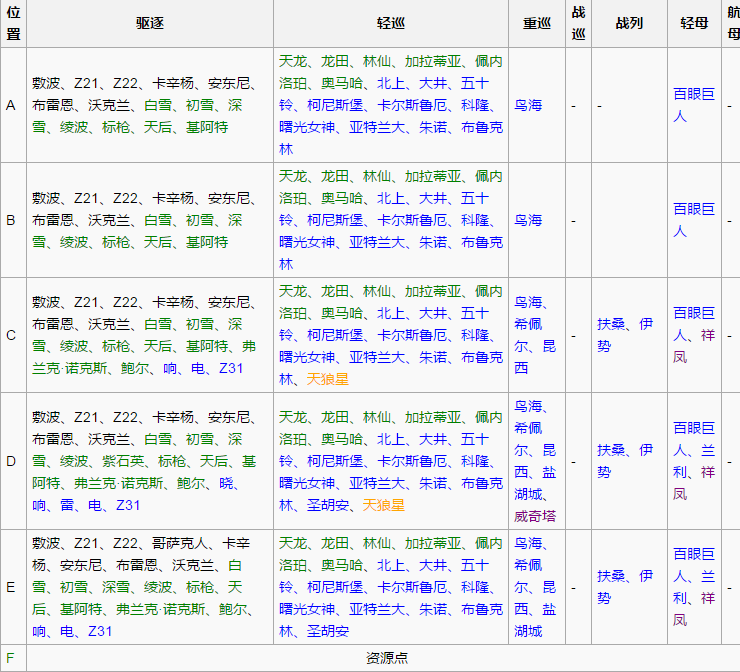
Task: Open the 紫石英 link in row D
Action: (x=123, y=461)
